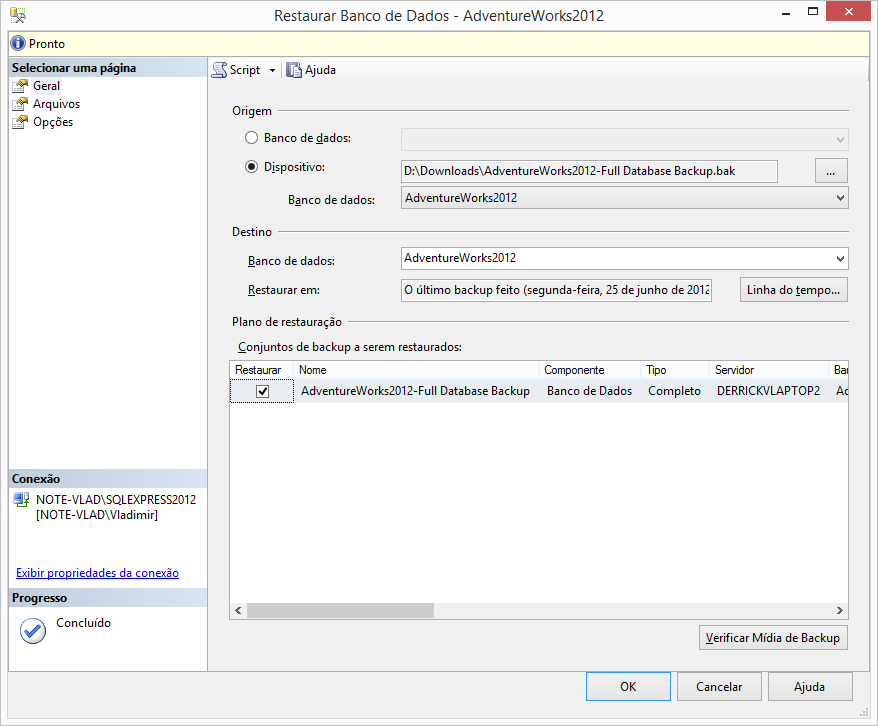Image resolution: width=878 pixels, height=726 pixels.
Task: Switch to the Opções page
Action: (53, 122)
